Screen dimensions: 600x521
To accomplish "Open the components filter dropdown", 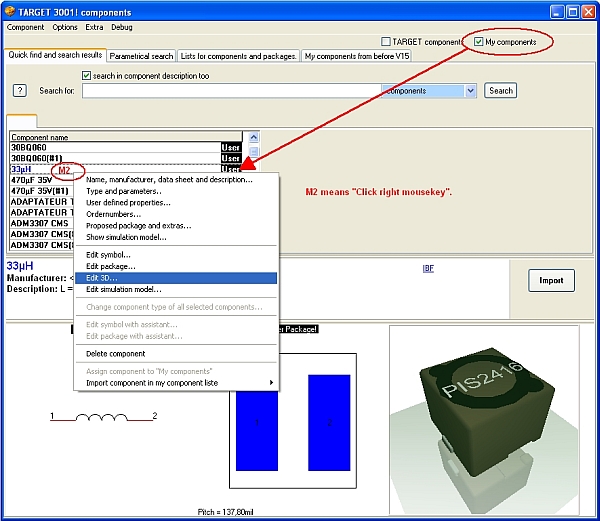I will click(470, 91).
